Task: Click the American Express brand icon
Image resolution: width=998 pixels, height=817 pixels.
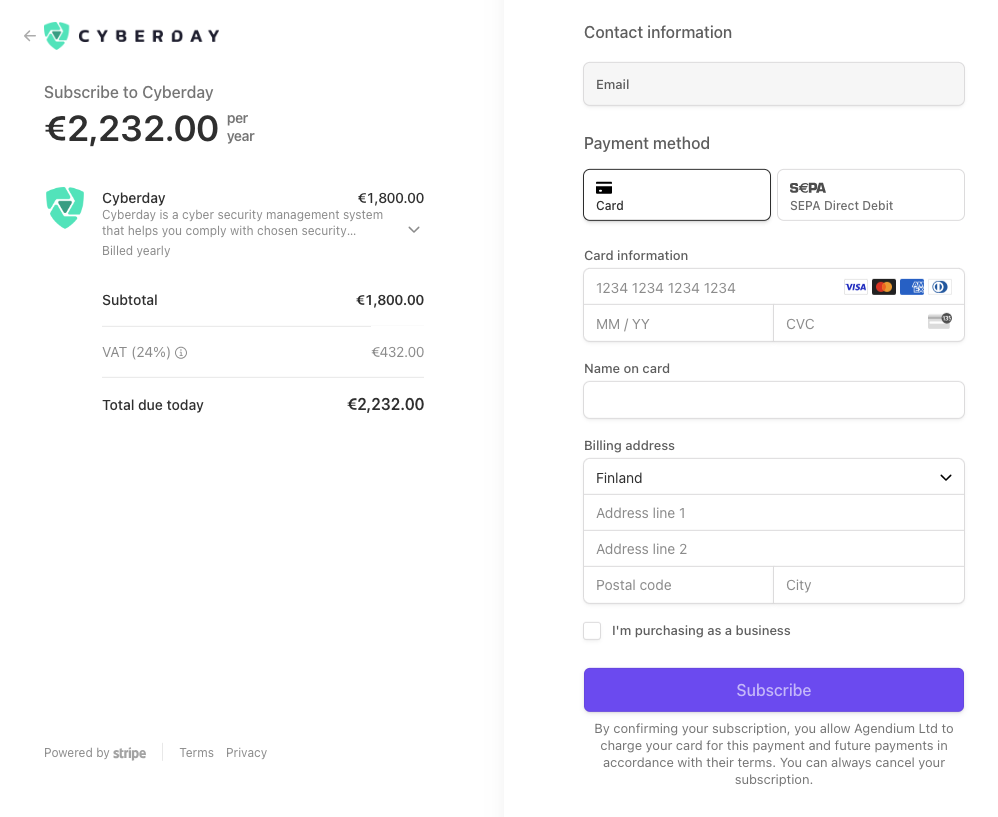Action: (x=911, y=287)
